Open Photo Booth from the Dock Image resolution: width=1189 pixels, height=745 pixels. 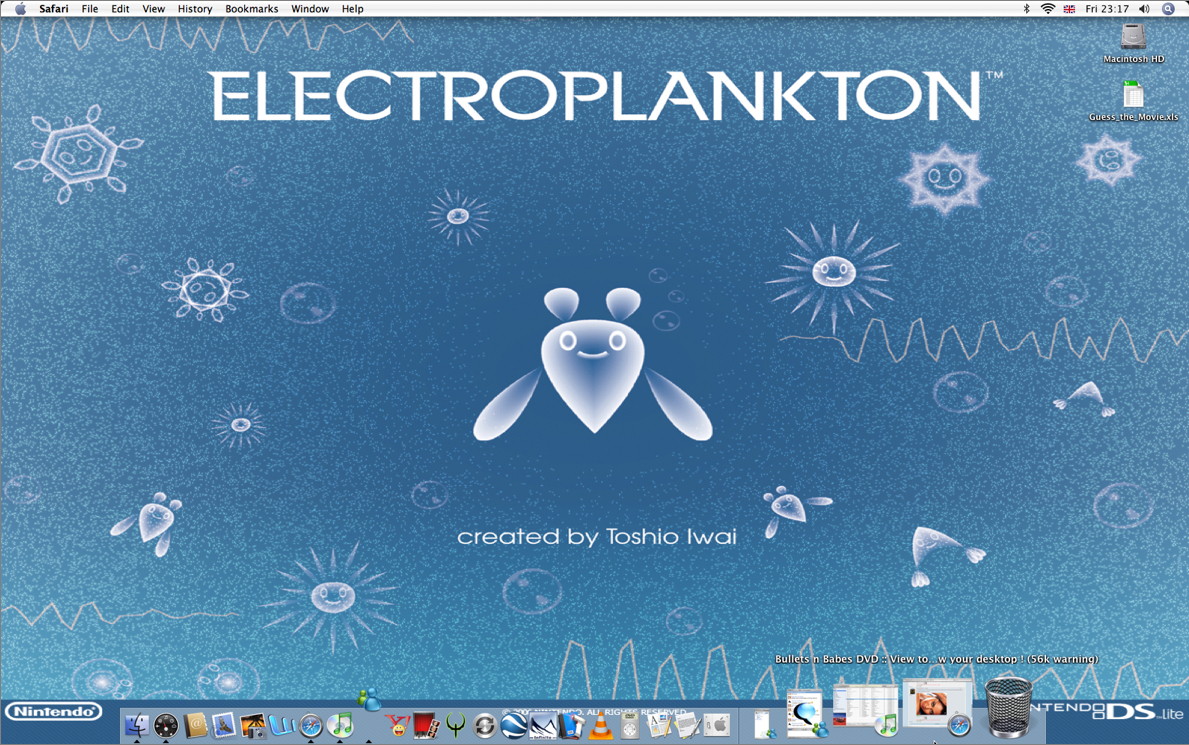(x=426, y=726)
